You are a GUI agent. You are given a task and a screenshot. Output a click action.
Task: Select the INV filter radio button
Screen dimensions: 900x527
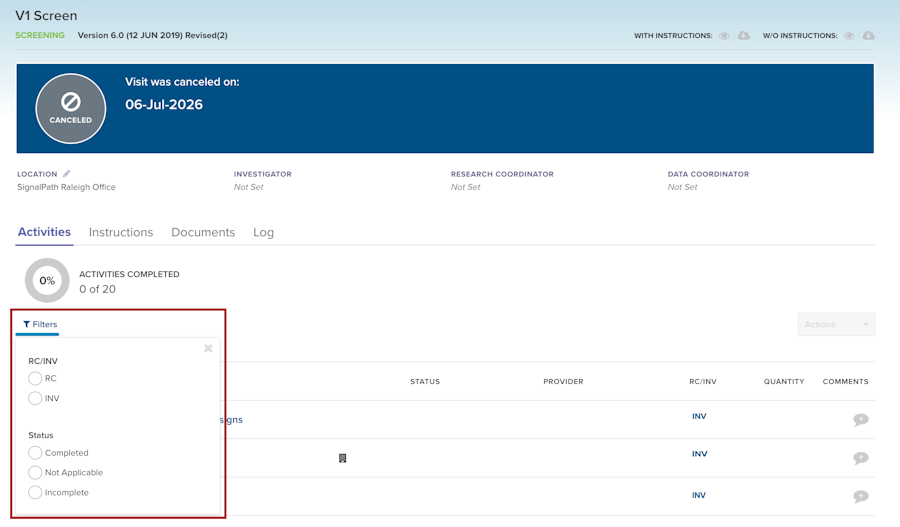[x=35, y=398]
